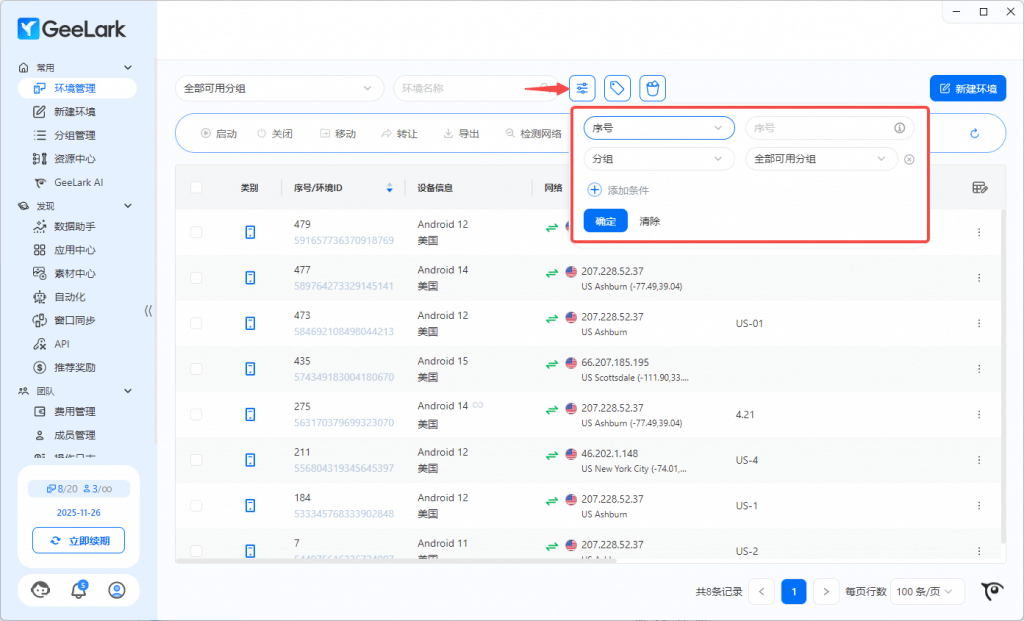
Task: Click the 序号 filter input field
Action: (818, 128)
